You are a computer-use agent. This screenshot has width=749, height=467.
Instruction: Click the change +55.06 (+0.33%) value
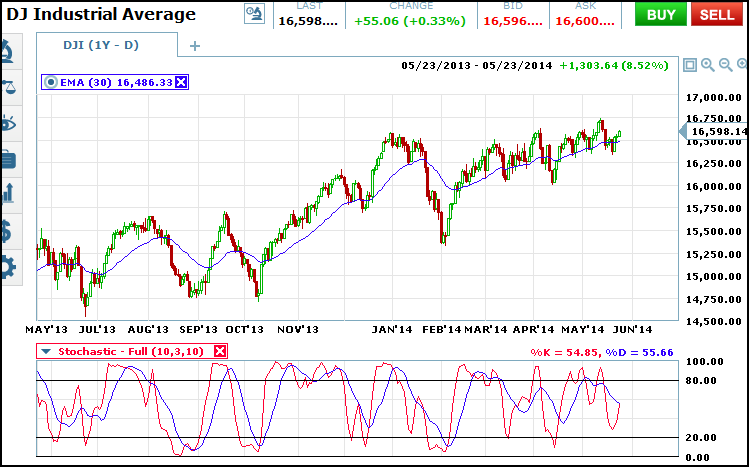tap(410, 21)
